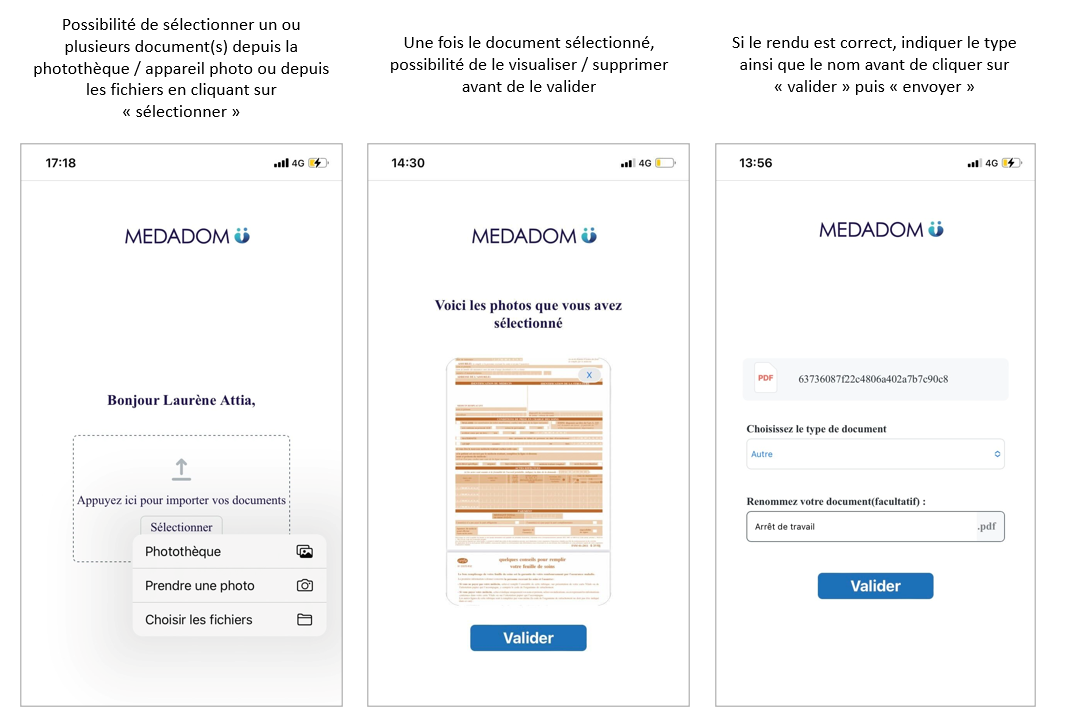Click the MEDADOM logo on the third screen
This screenshot has height=718, width=1073.
click(881, 230)
